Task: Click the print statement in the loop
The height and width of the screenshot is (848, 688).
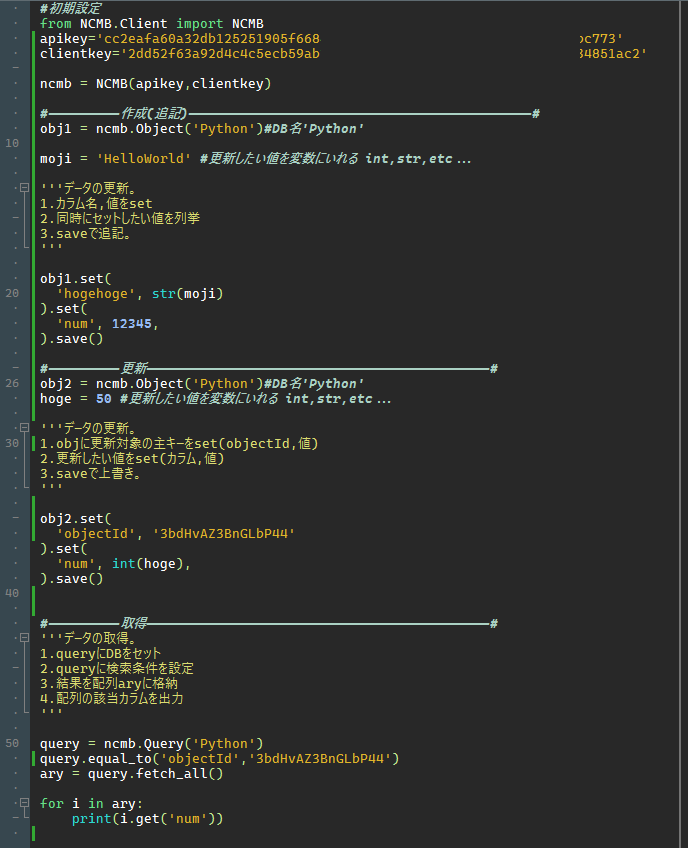Action: coord(147,819)
